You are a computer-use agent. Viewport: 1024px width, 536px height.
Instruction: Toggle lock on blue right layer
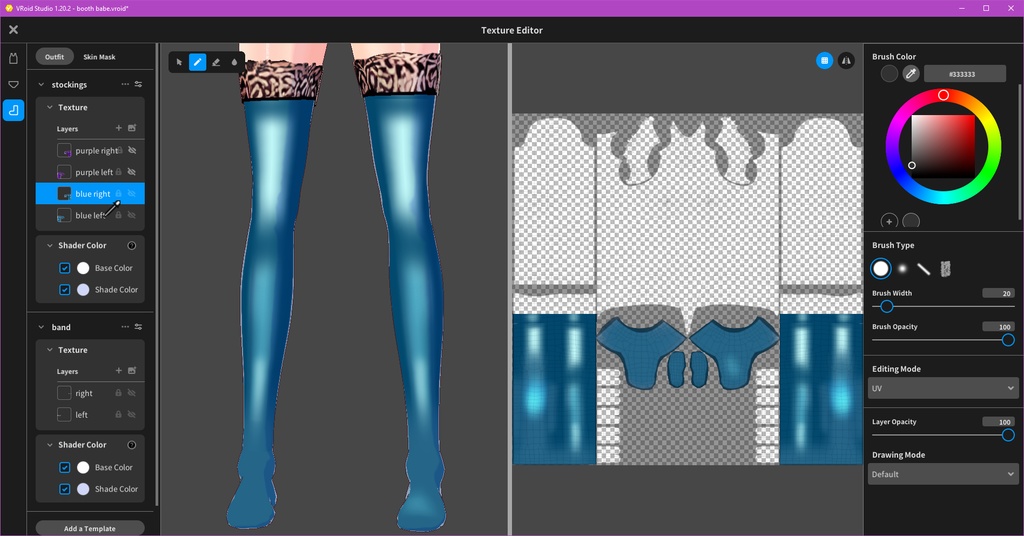(118, 194)
